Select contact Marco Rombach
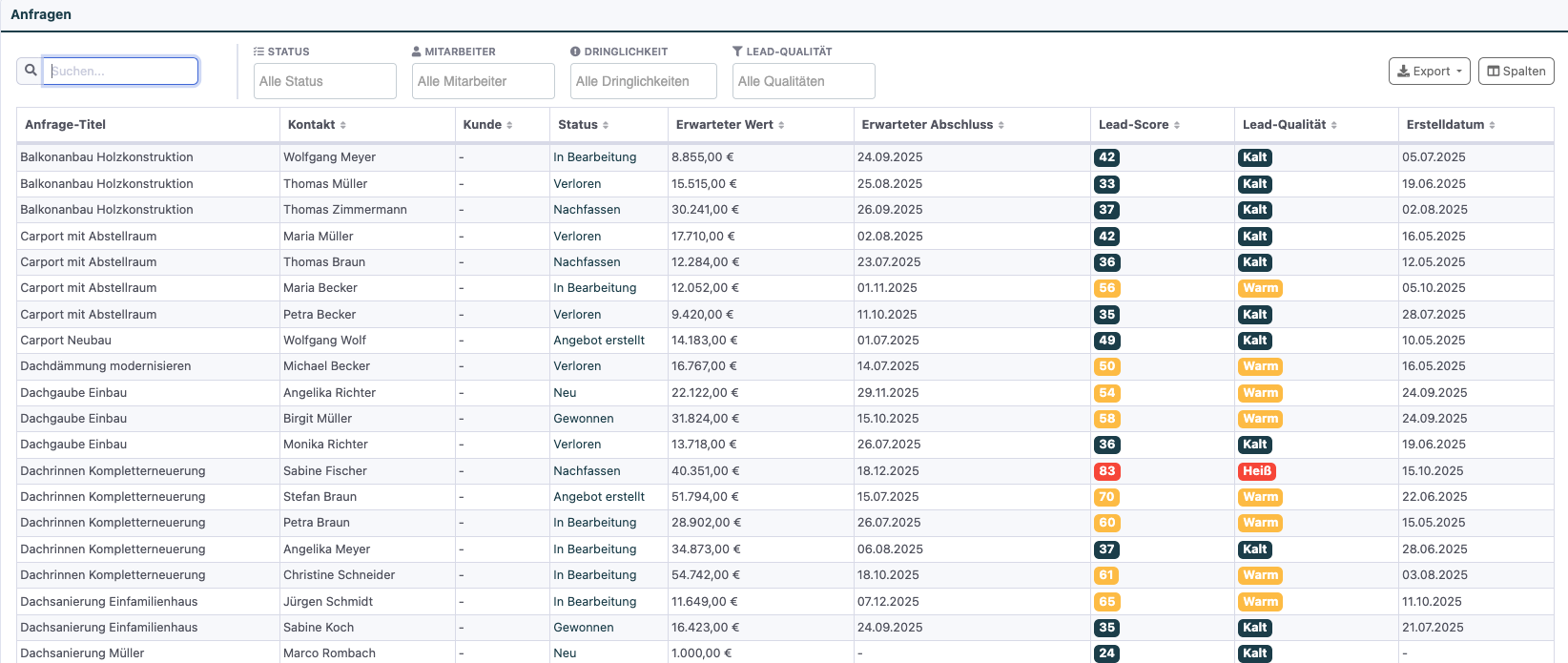 (x=329, y=653)
